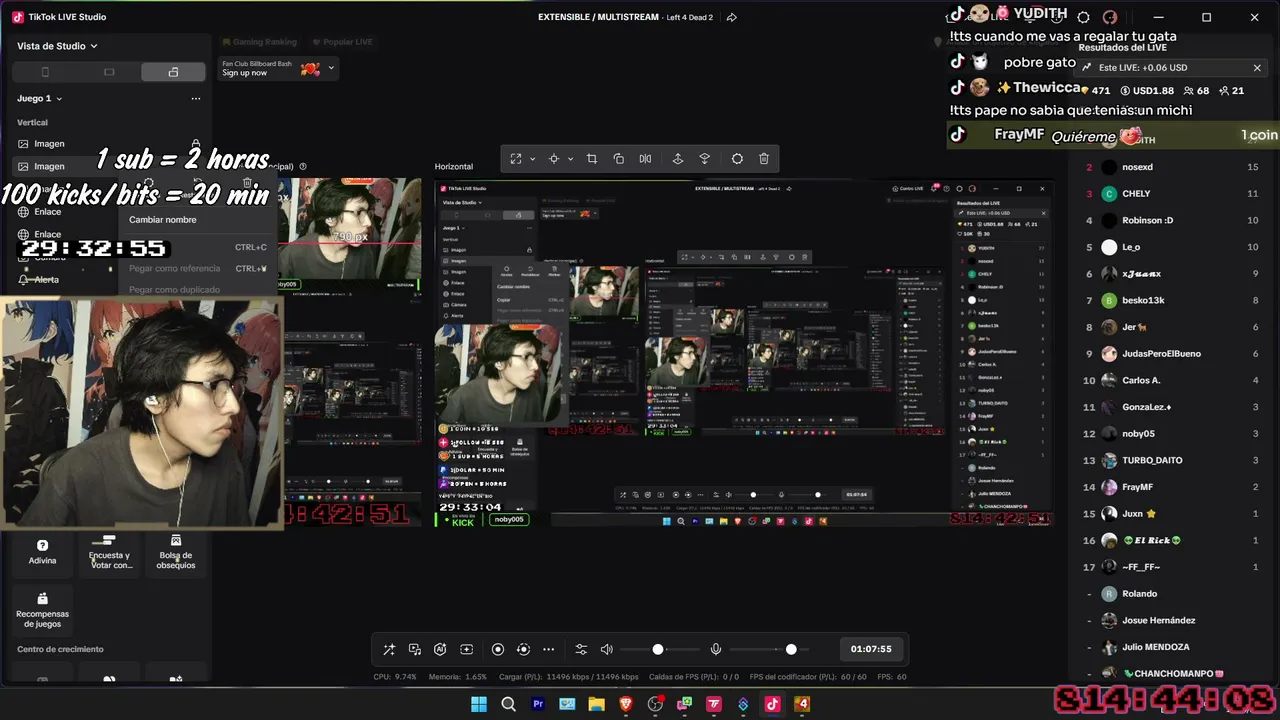
Task: Open the fit-to-screen options arrow
Action: coord(532,159)
